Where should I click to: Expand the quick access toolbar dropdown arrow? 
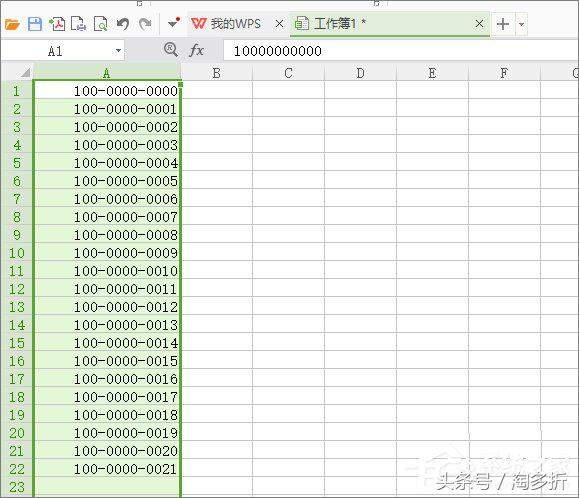[174, 23]
